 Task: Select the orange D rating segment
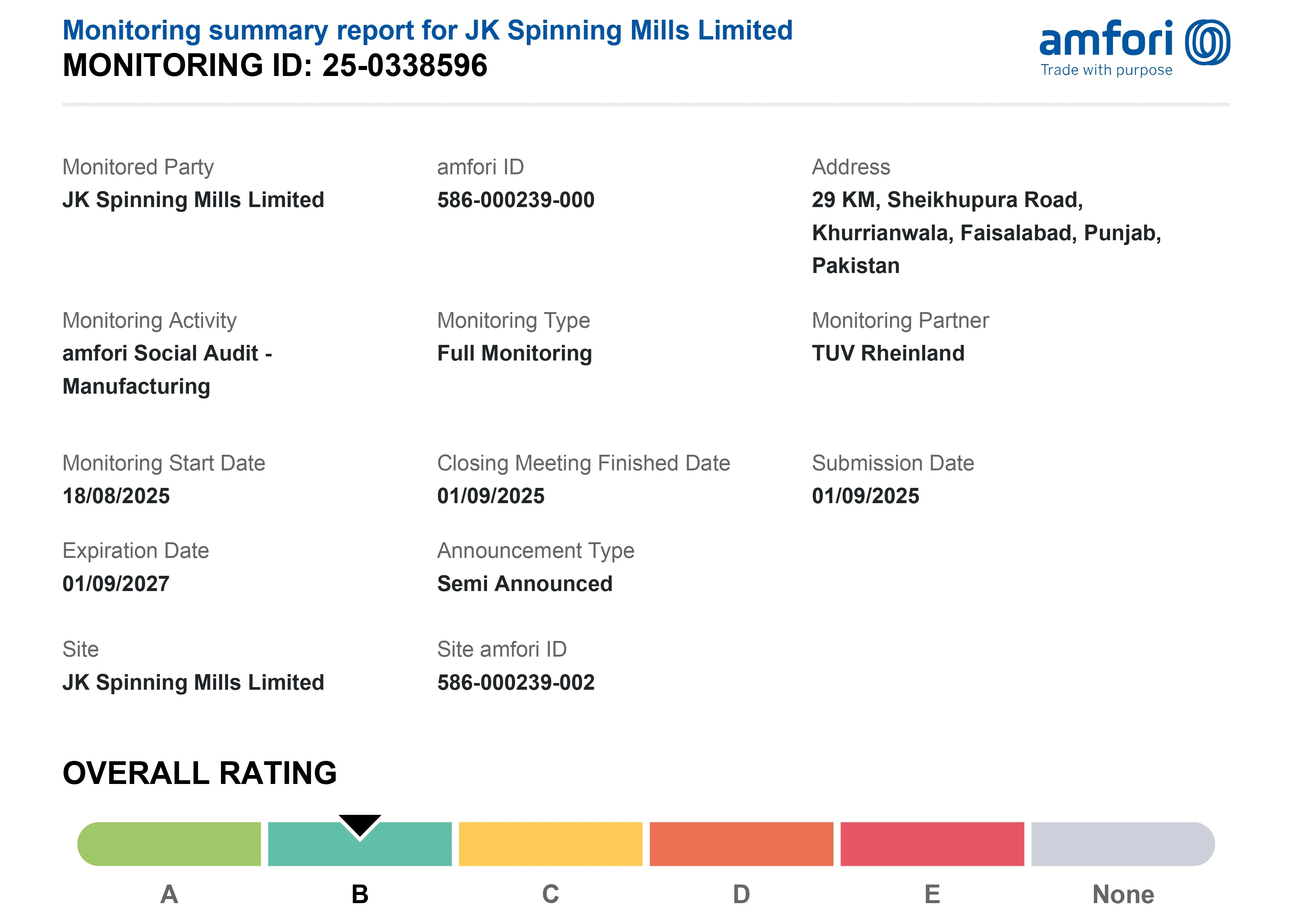(x=741, y=844)
